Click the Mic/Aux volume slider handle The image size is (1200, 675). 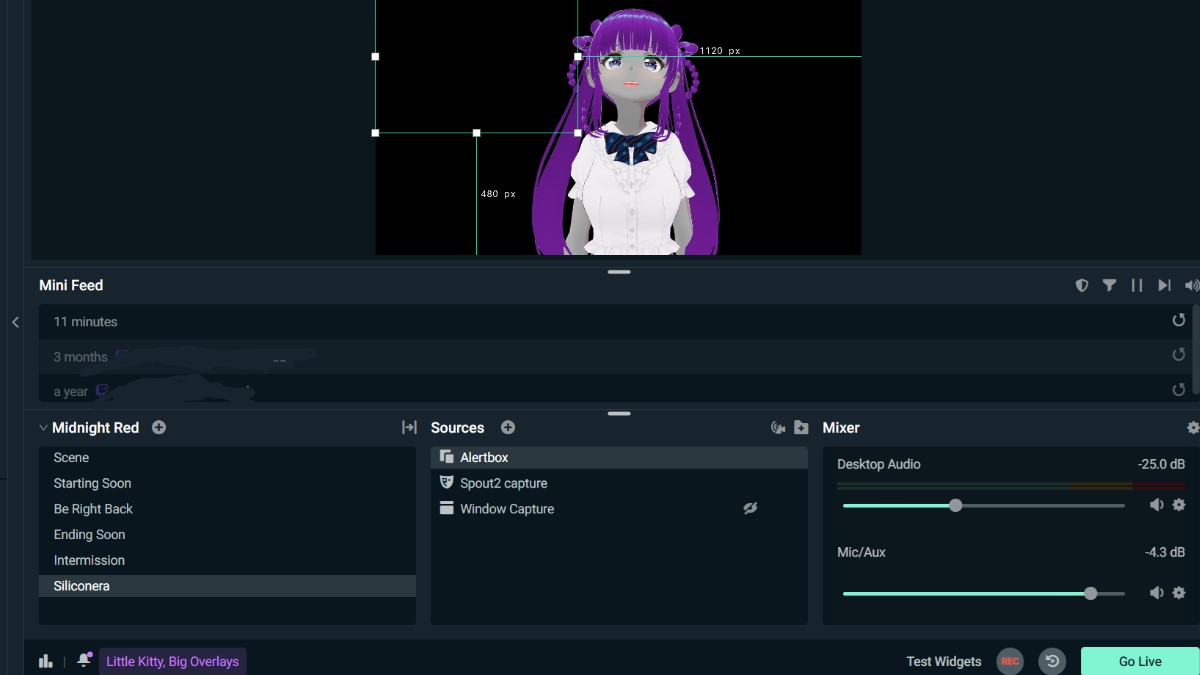coord(1090,593)
